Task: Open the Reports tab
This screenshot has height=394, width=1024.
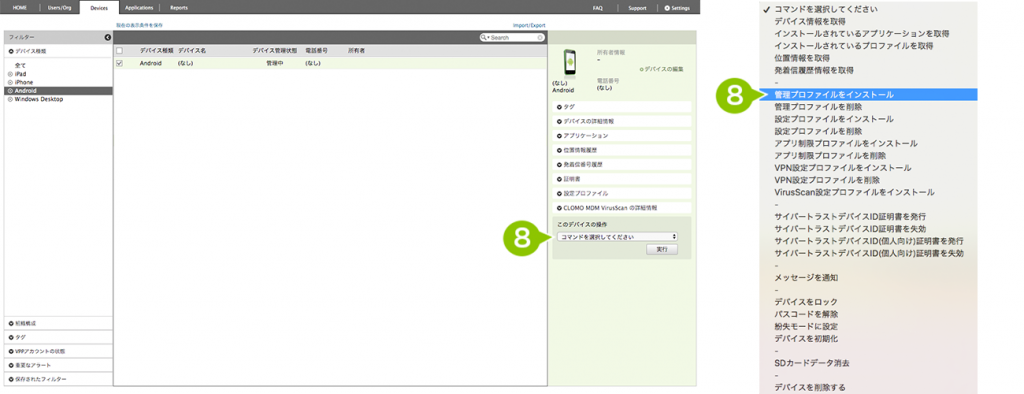Action: point(178,8)
